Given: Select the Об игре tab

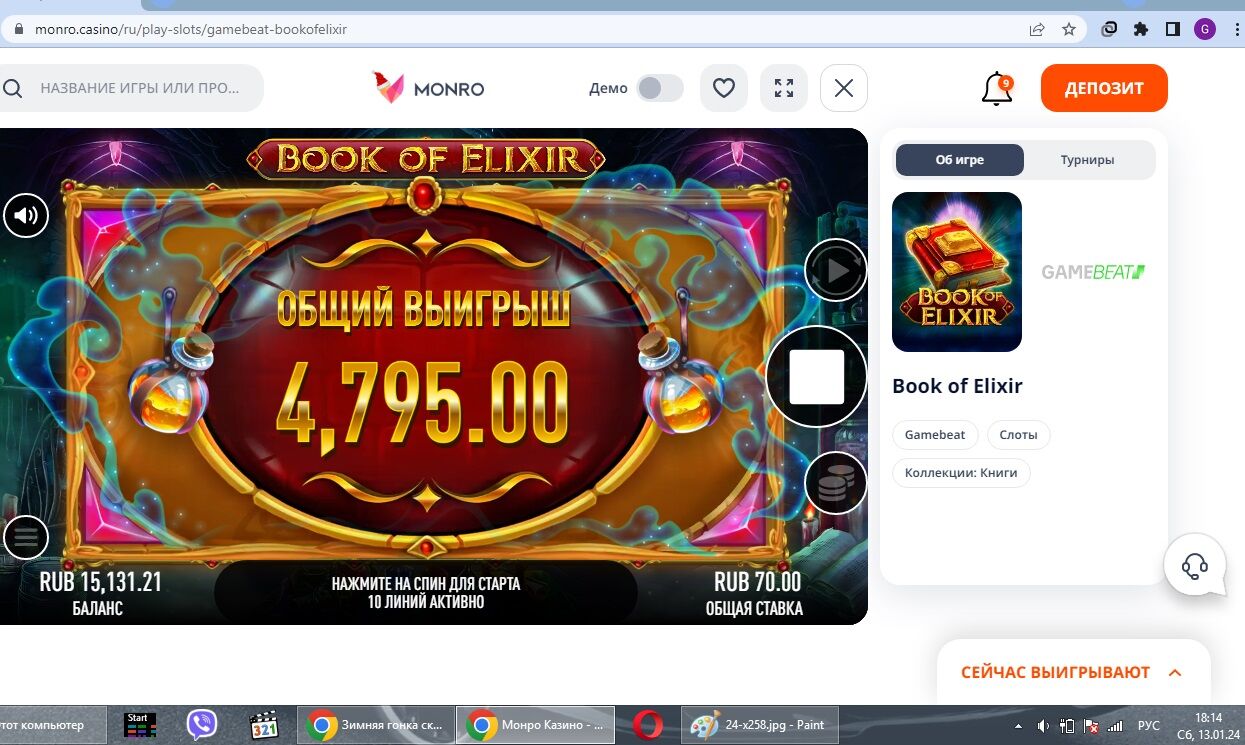Looking at the screenshot, I should click(960, 160).
